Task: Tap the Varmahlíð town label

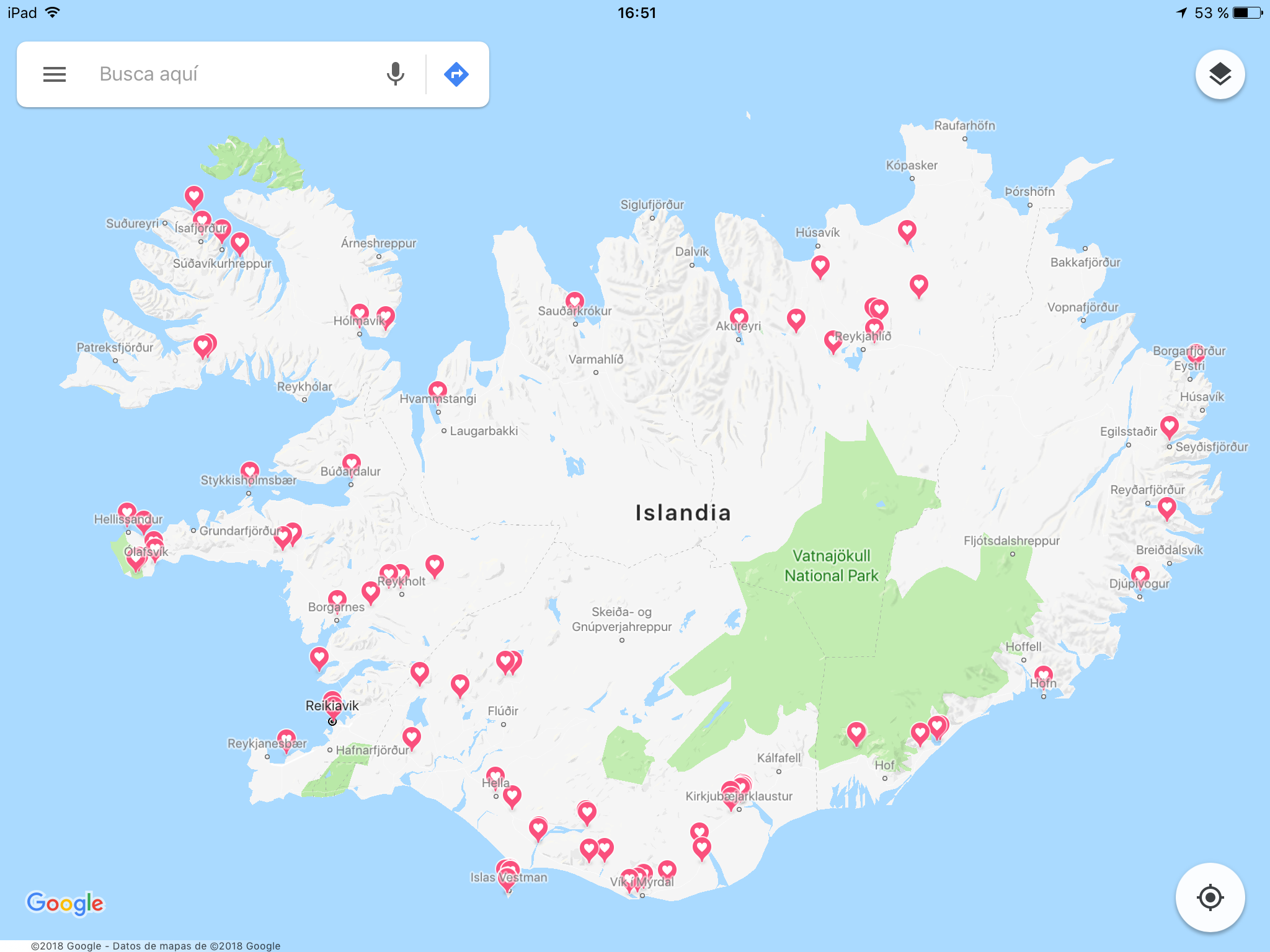Action: click(x=596, y=359)
